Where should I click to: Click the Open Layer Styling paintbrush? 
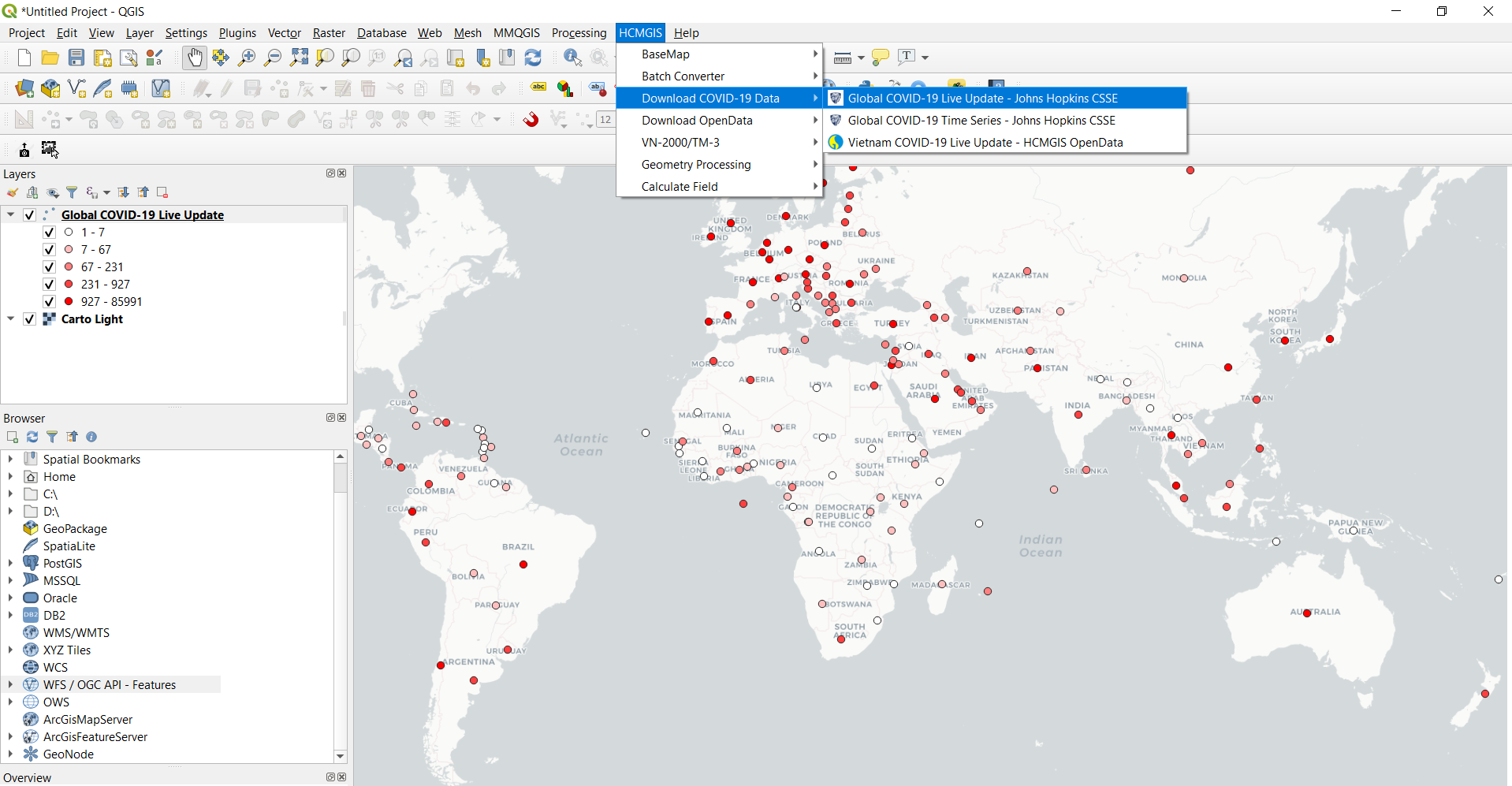coord(13,192)
